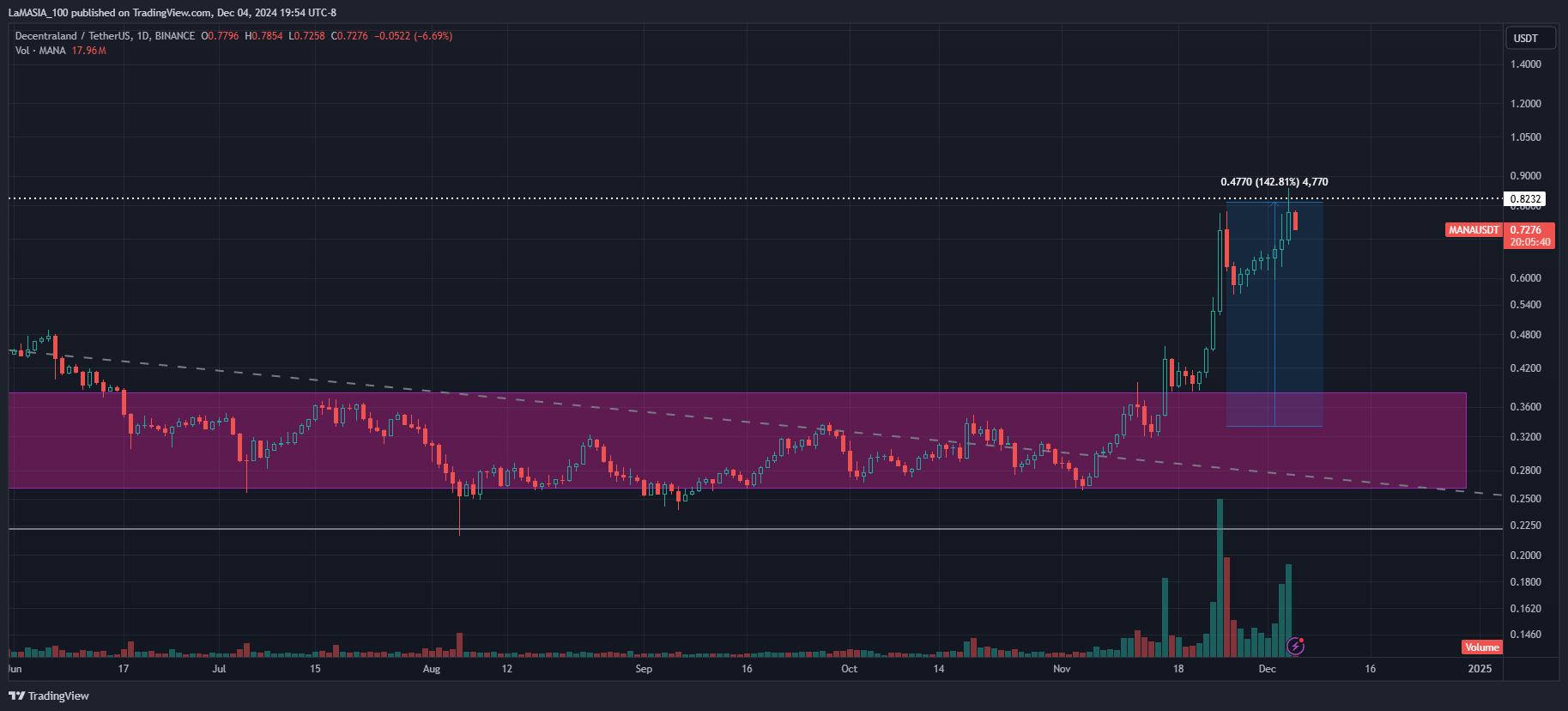
Task: Click the 1.0500 price axis label
Action: [x=1525, y=137]
